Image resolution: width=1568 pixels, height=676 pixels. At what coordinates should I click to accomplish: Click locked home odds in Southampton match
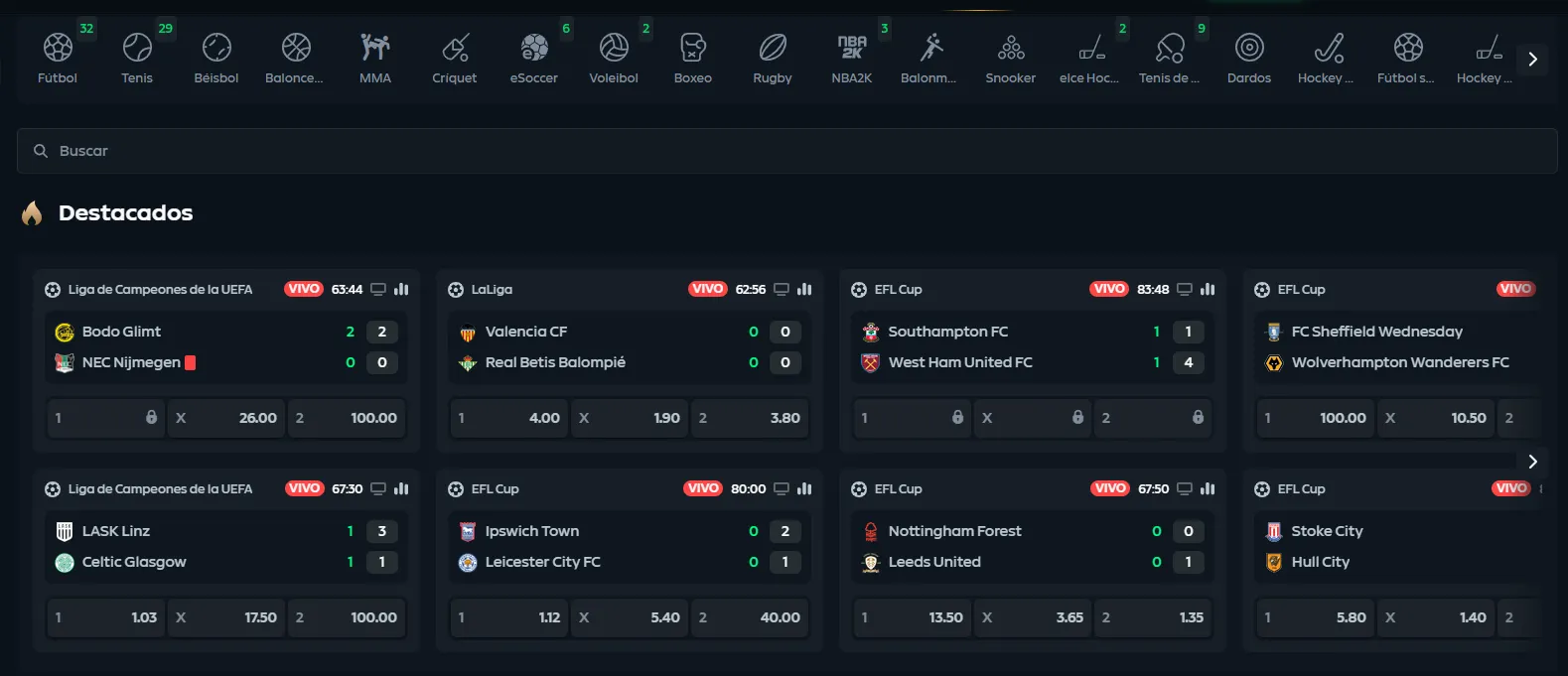tap(913, 418)
